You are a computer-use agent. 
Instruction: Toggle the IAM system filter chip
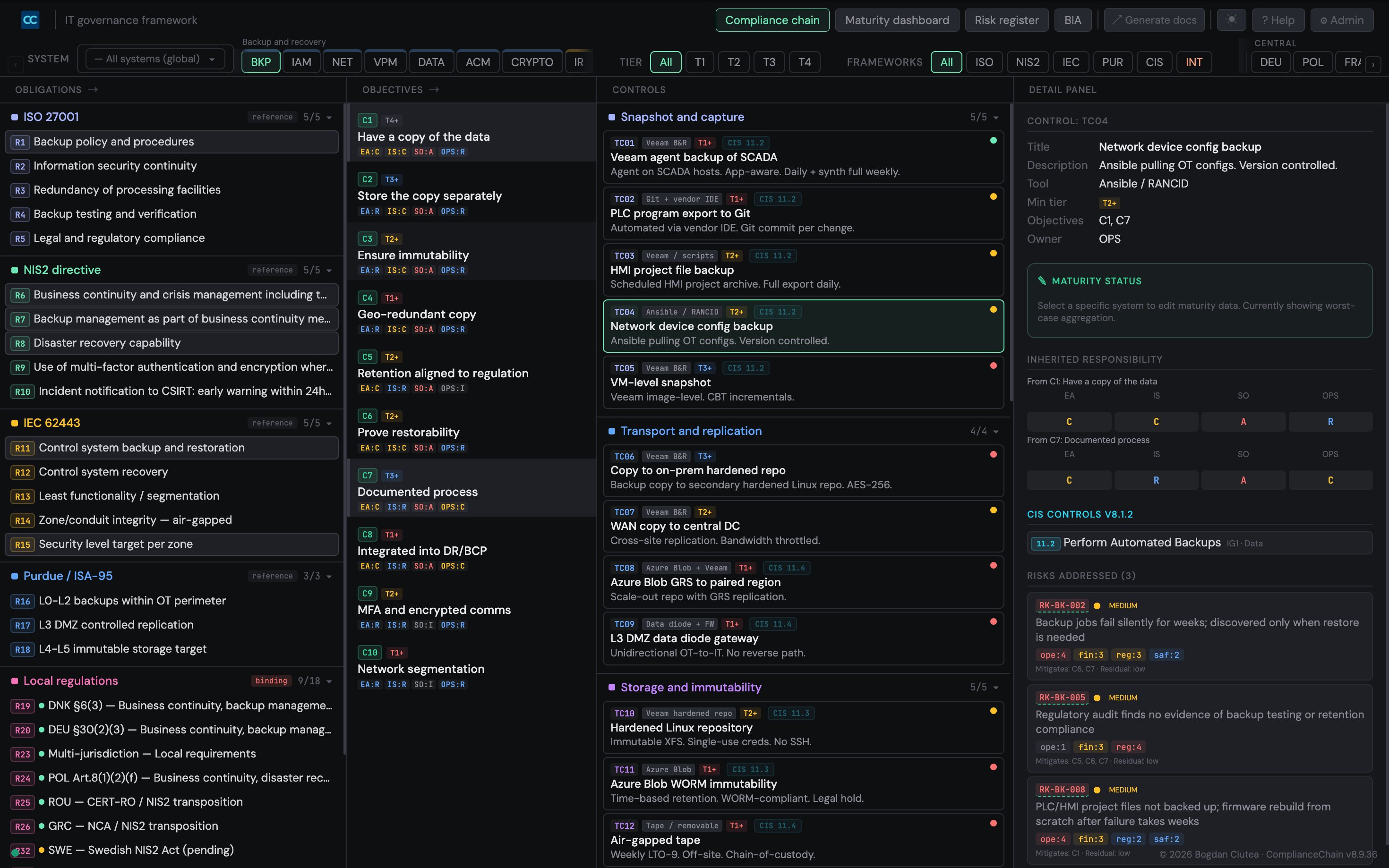point(301,61)
